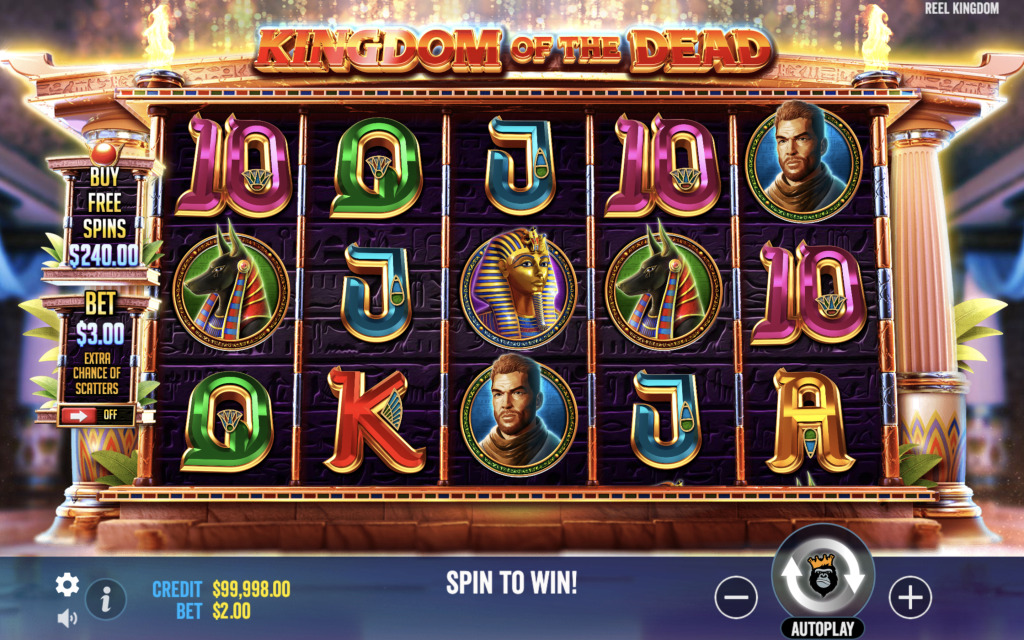
Task: Toggle extra chance of scatters switch
Action: pyautogui.click(x=96, y=415)
